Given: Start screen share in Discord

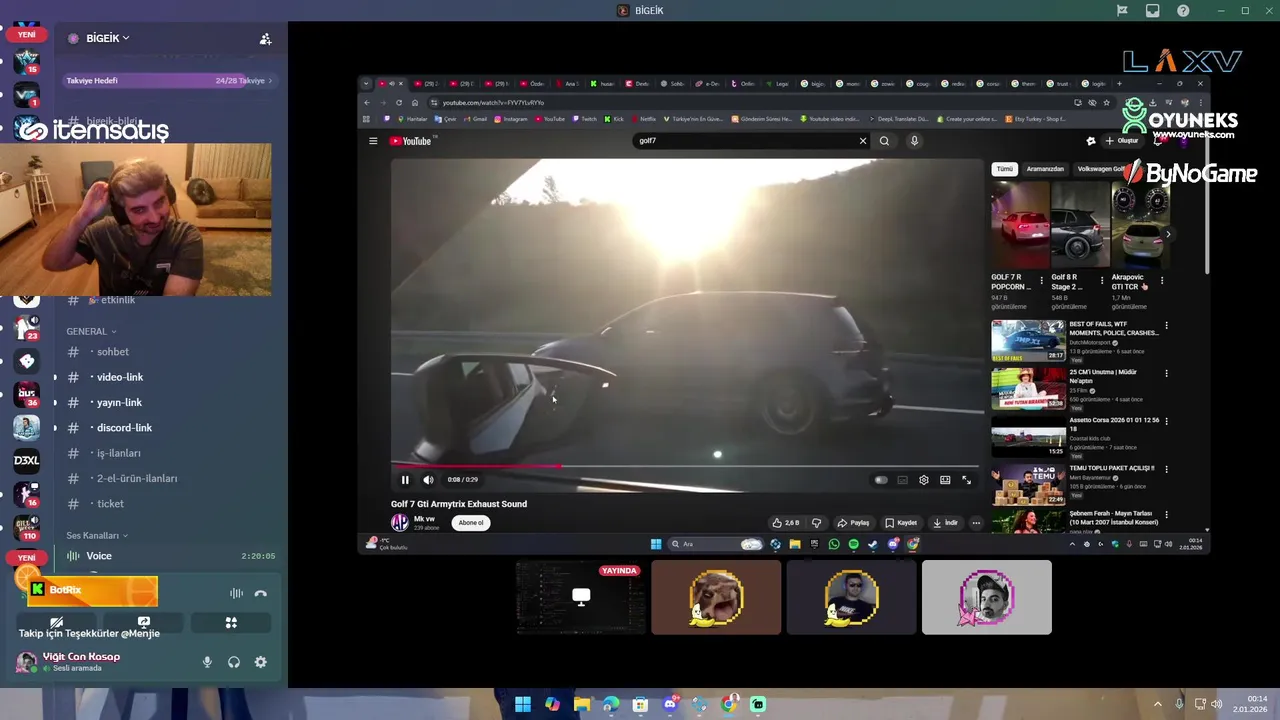Looking at the screenshot, I should (144, 622).
